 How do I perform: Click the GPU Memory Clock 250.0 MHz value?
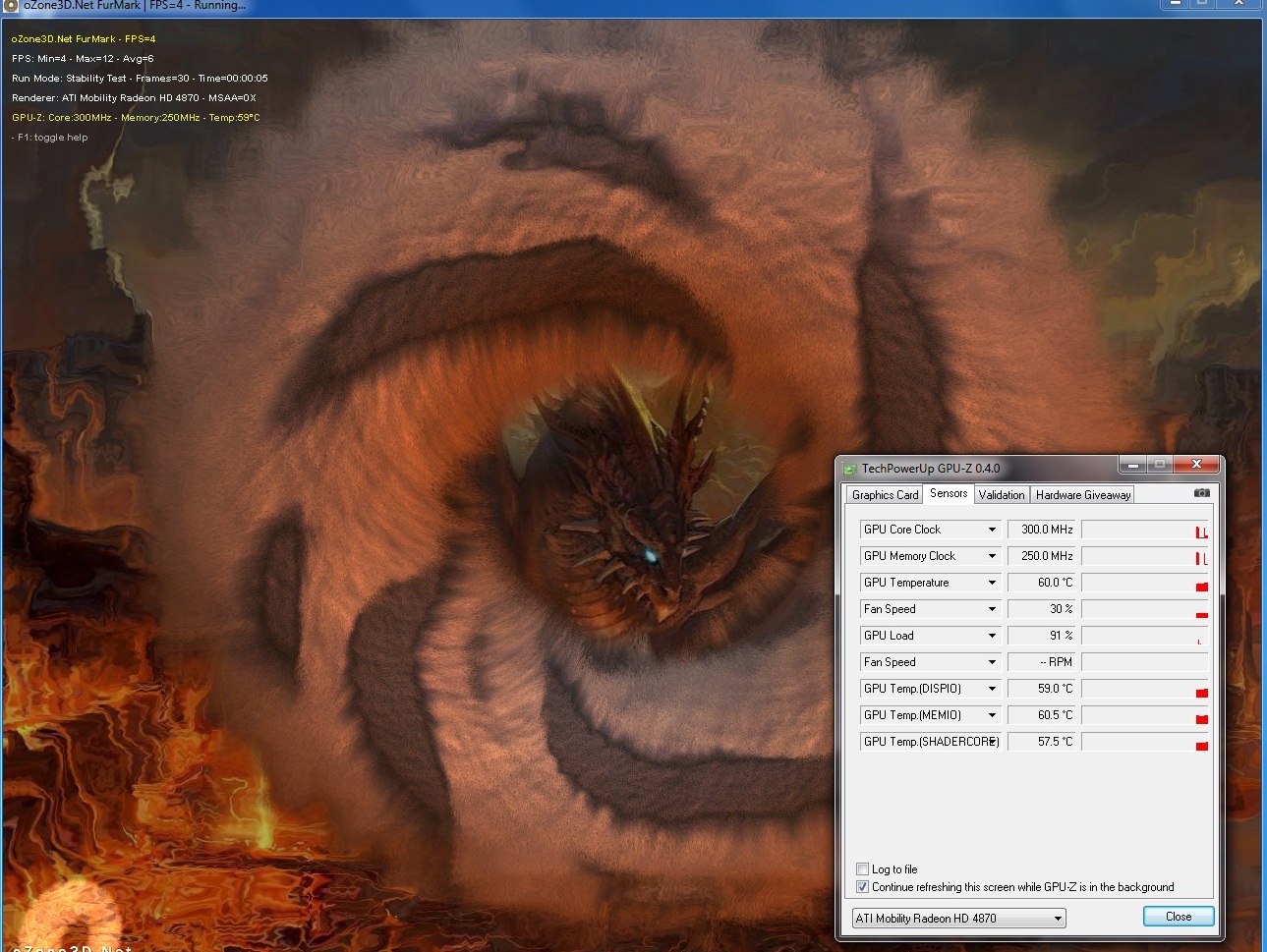pyautogui.click(x=1043, y=556)
